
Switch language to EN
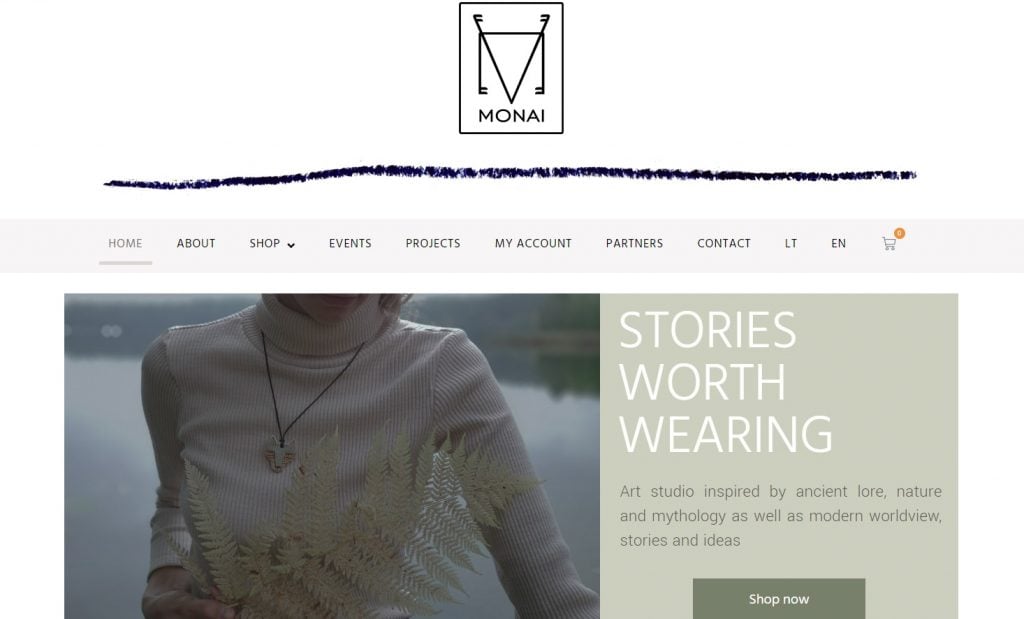click(x=839, y=244)
